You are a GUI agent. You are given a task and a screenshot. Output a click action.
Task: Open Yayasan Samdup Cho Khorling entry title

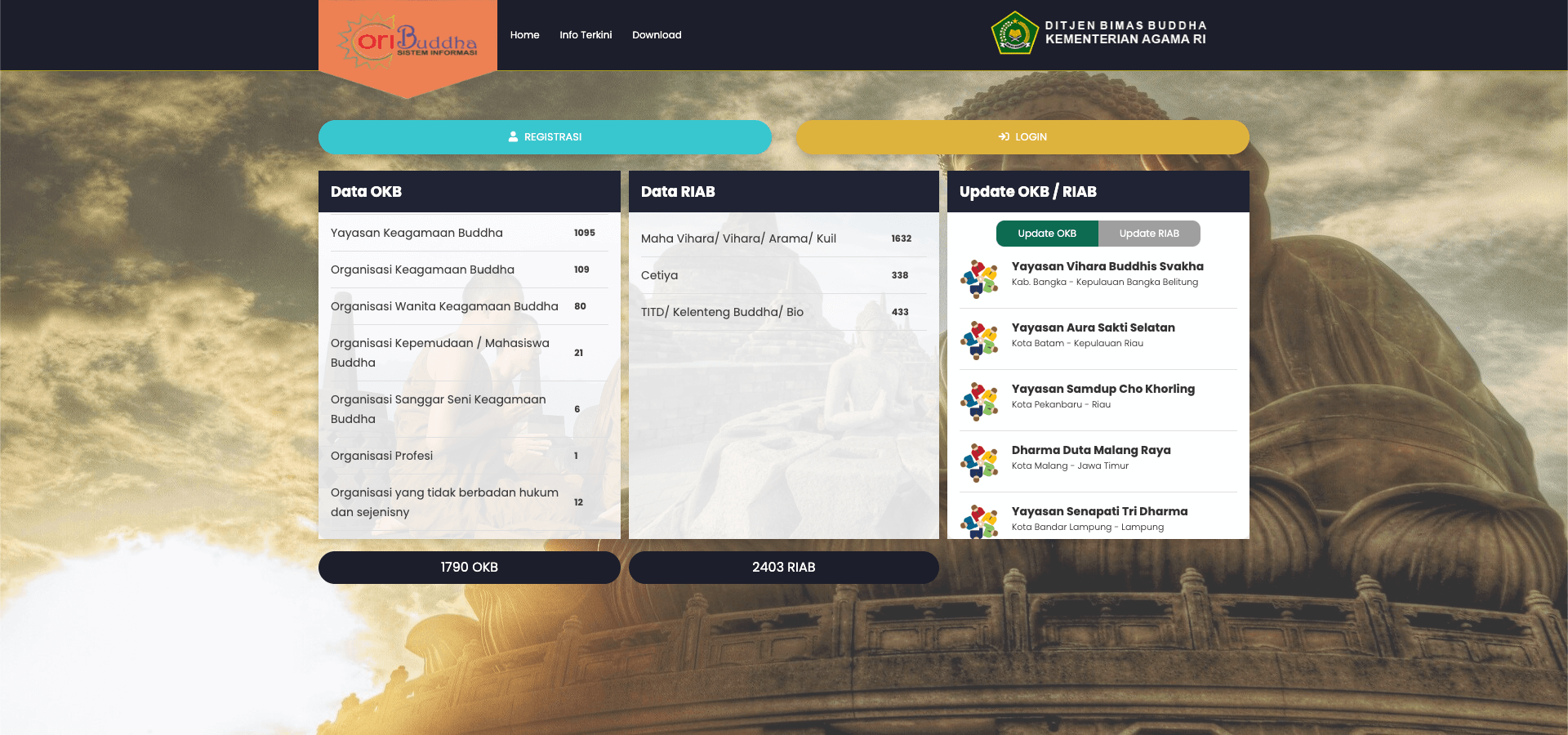1102,389
